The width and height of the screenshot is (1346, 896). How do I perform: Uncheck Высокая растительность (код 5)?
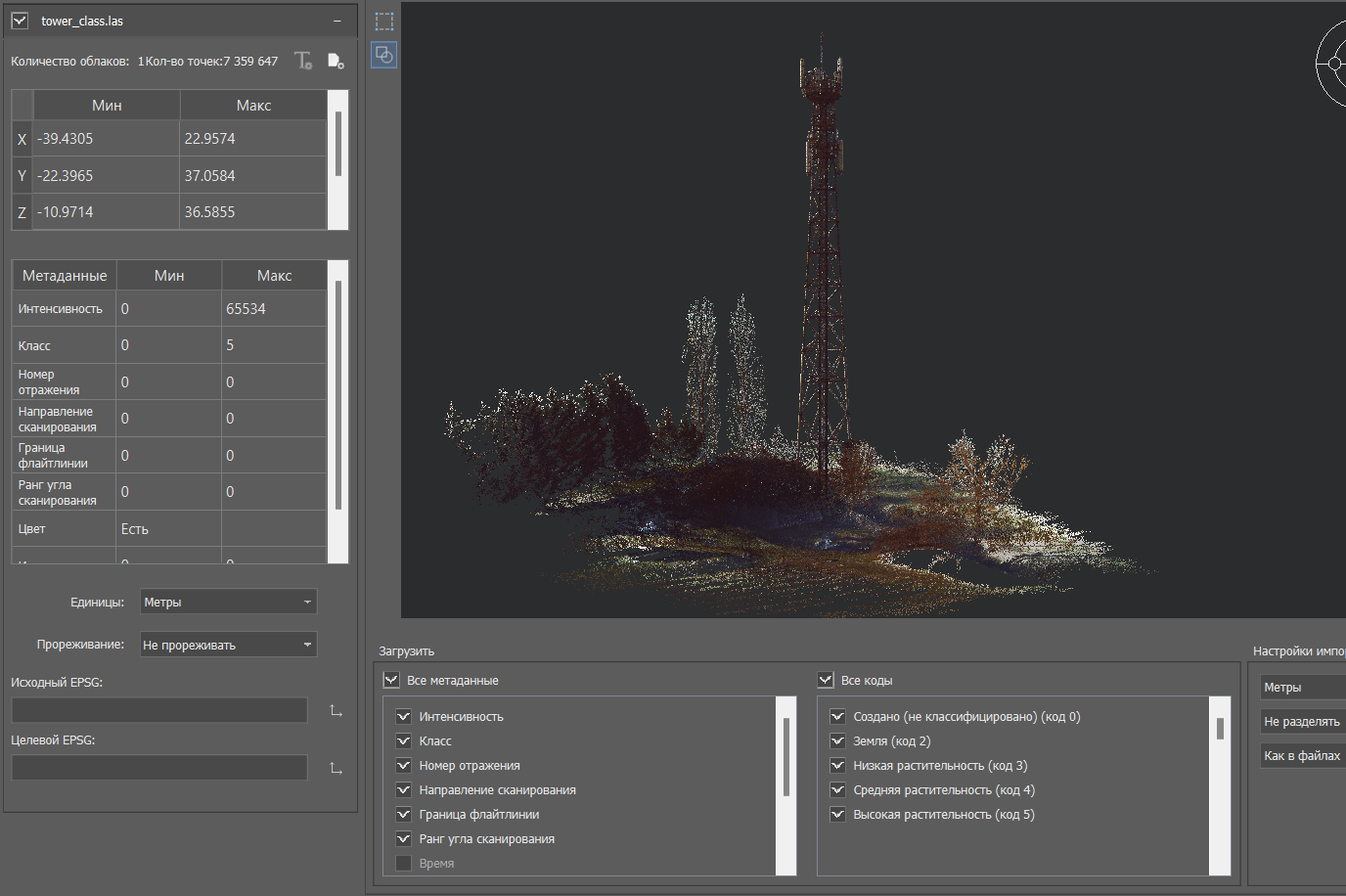pyautogui.click(x=837, y=815)
